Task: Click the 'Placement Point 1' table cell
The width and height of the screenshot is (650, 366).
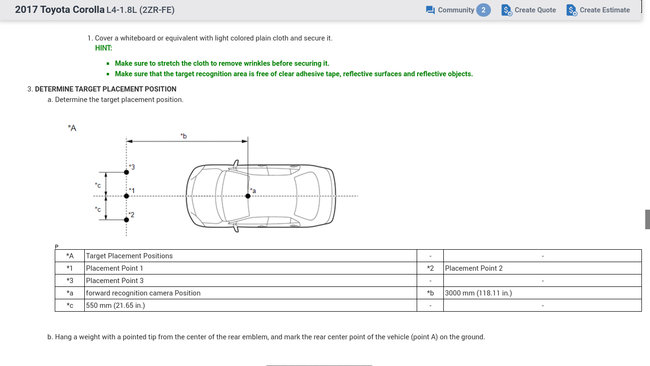Action: [x=250, y=268]
